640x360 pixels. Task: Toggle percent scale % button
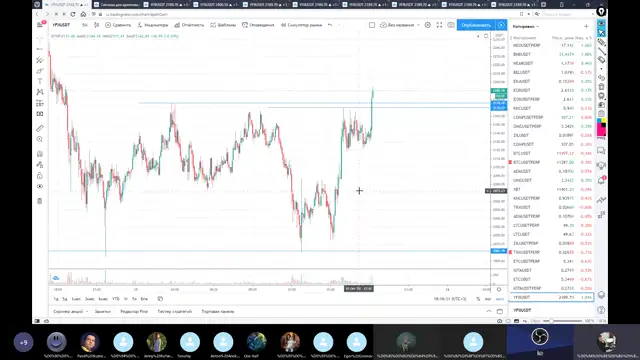[478, 299]
